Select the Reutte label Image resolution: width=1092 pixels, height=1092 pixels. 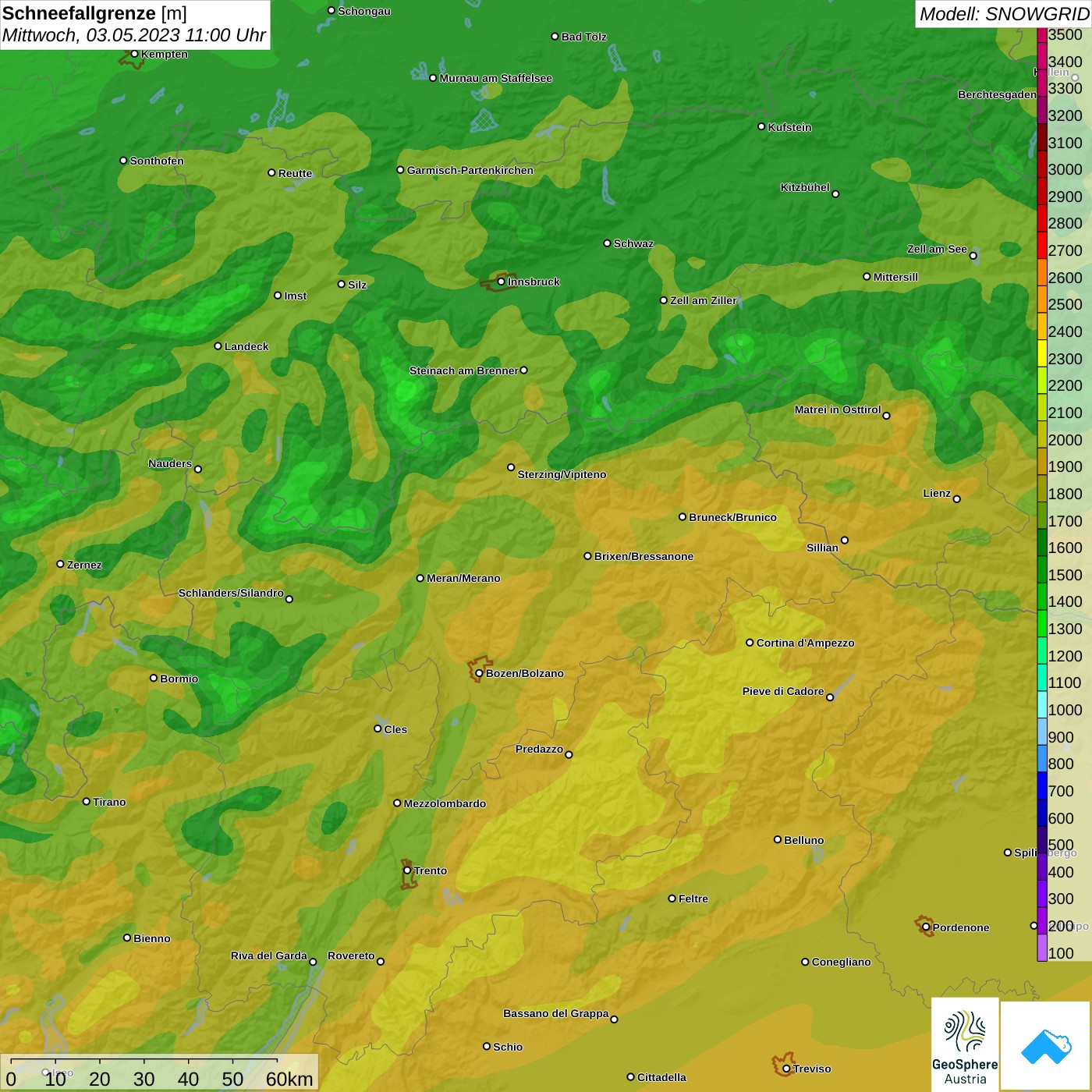295,173
